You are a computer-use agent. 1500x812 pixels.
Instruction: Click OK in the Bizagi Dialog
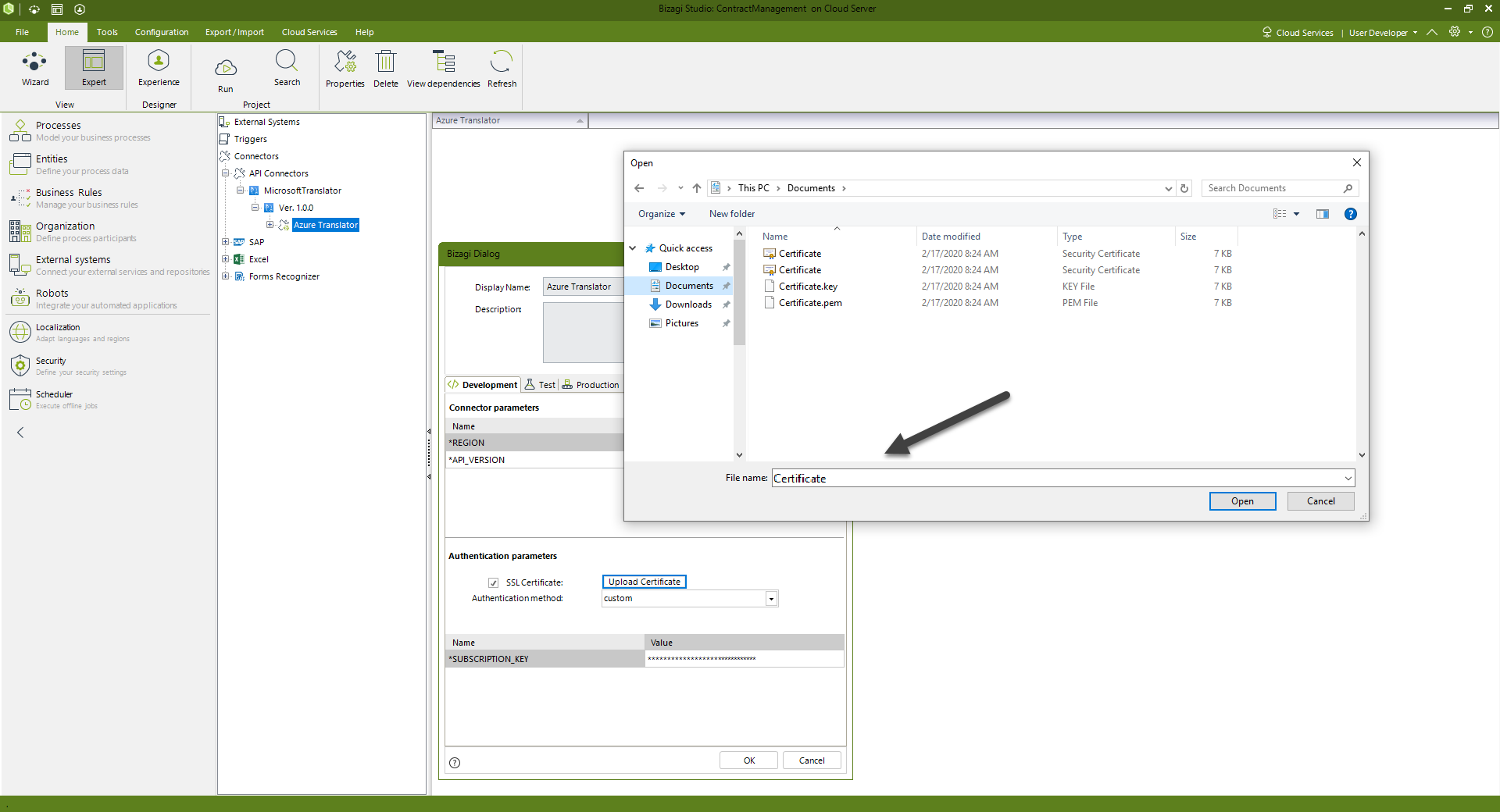748,760
